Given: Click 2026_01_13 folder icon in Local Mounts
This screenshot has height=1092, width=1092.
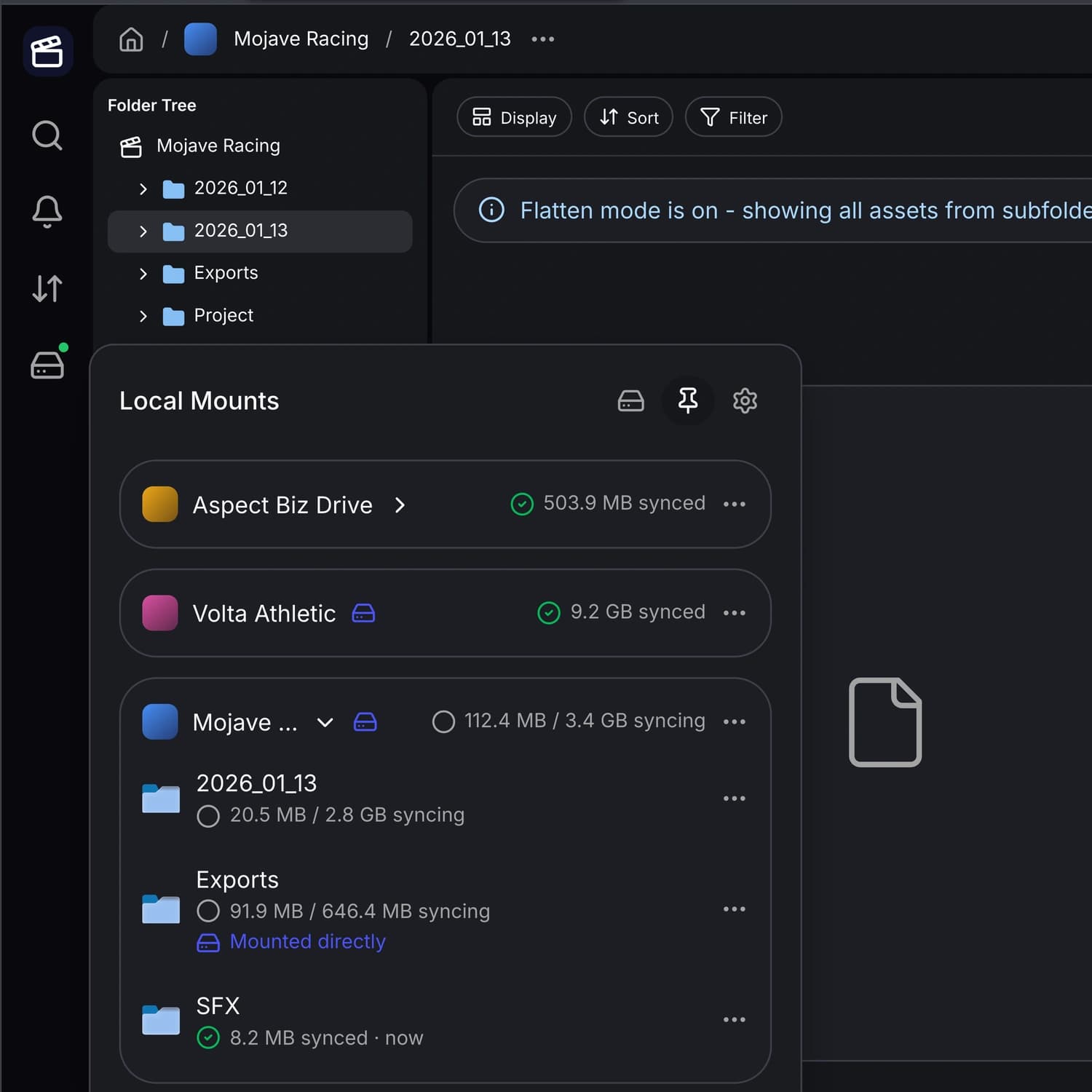Looking at the screenshot, I should point(161,798).
